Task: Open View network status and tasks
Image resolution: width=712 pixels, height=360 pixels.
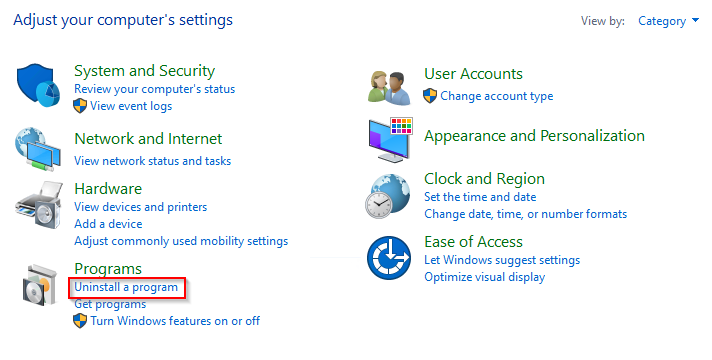Action: 153,161
